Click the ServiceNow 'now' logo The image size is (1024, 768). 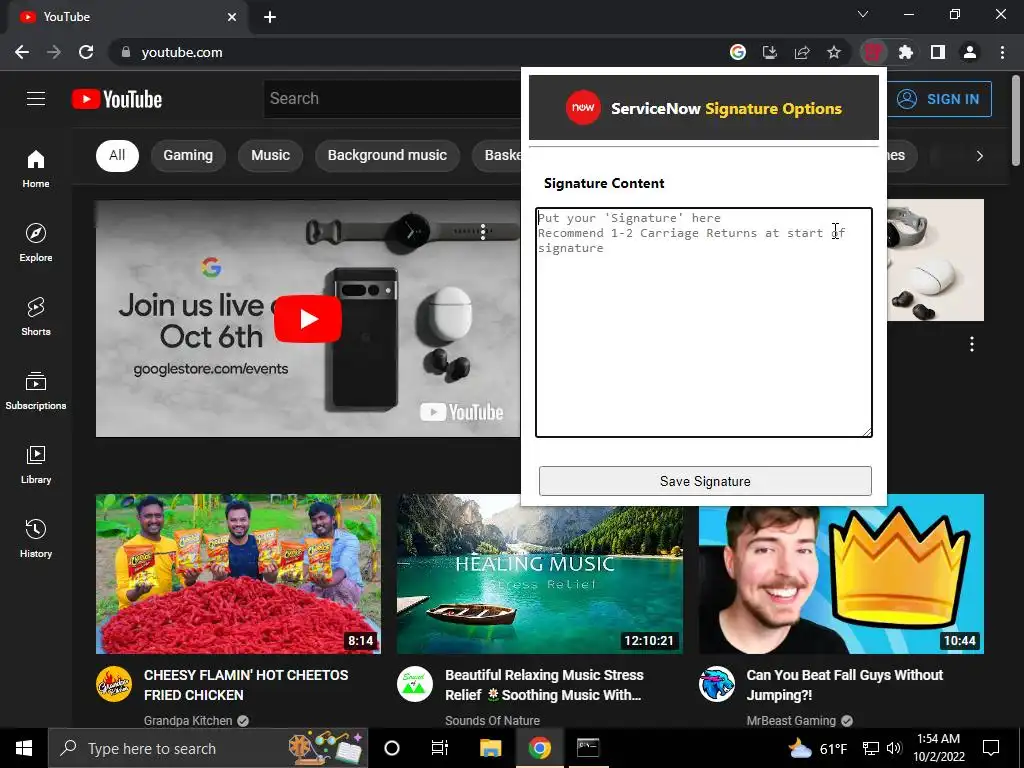pyautogui.click(x=583, y=108)
